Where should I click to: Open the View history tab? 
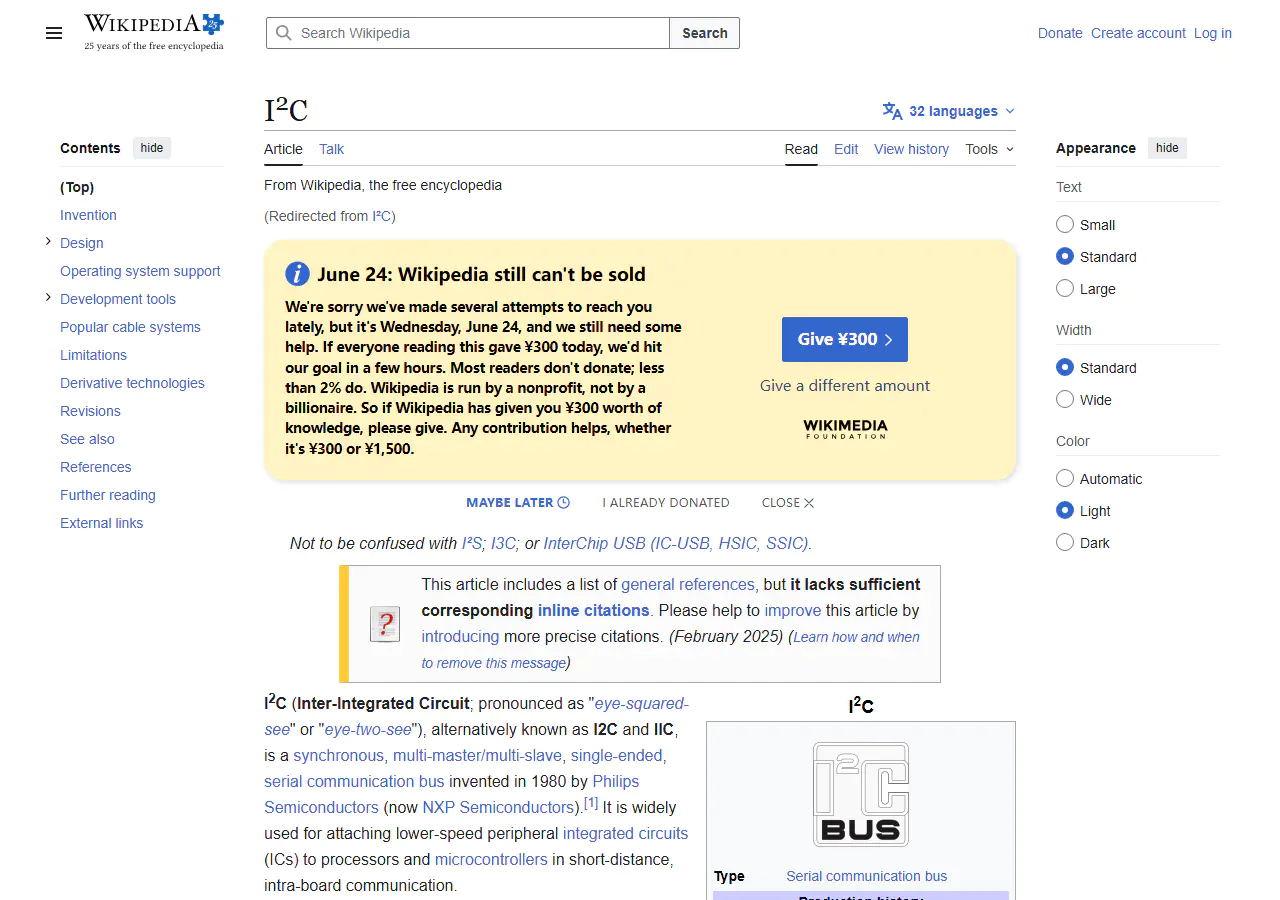coord(911,149)
